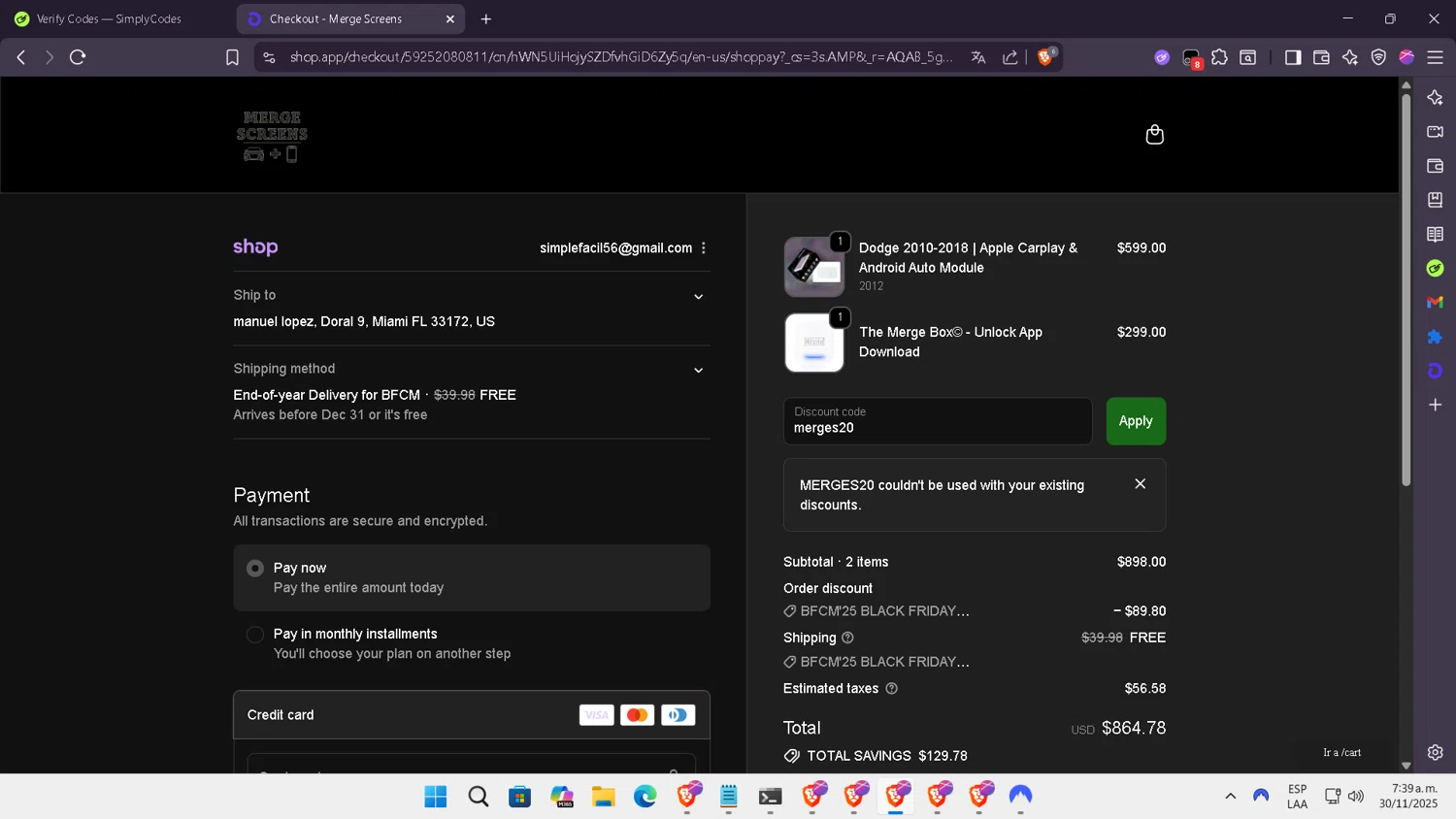The image size is (1456, 819).
Task: Bookmark this page in address bar
Action: (232, 57)
